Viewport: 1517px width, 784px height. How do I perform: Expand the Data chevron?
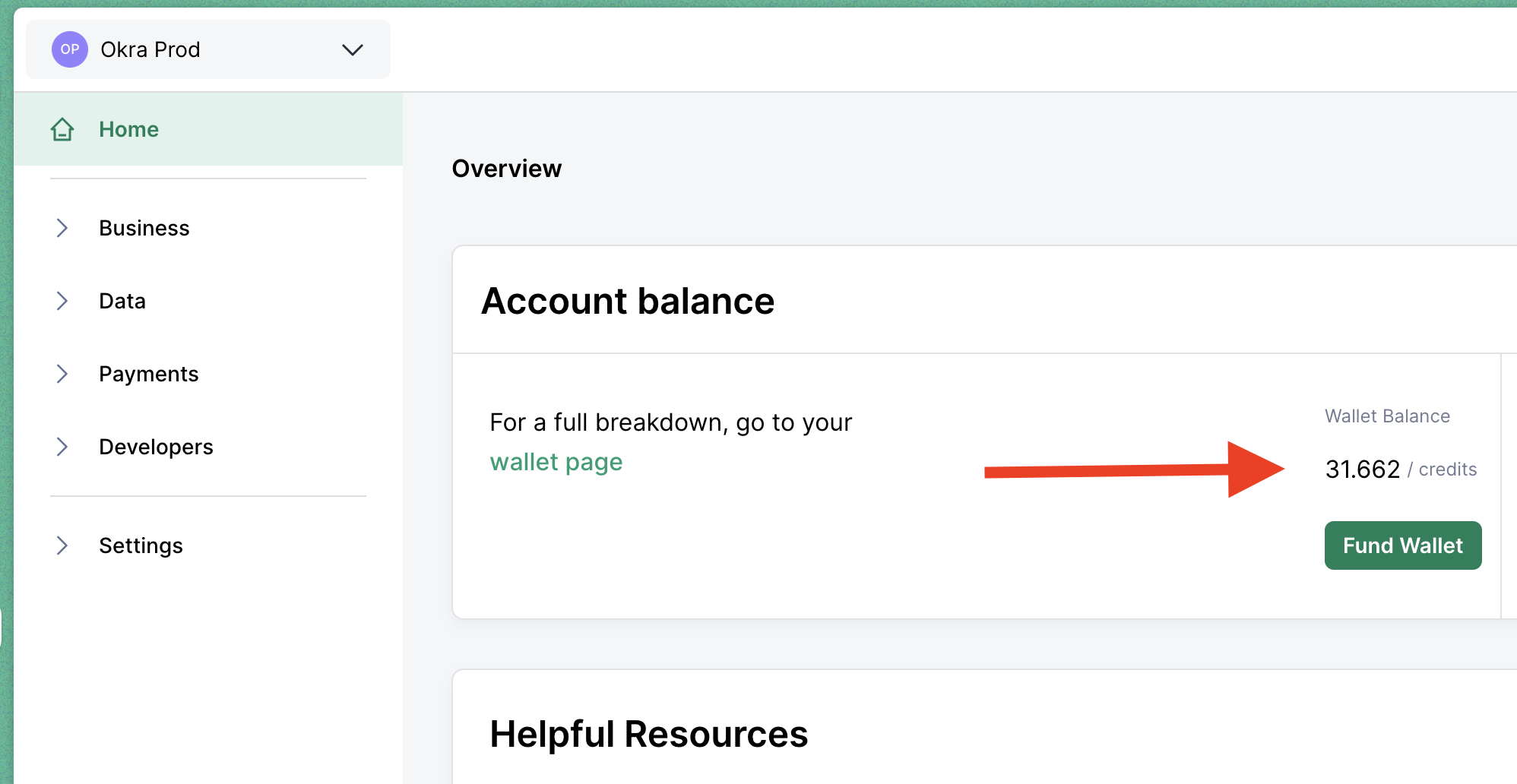coord(62,301)
